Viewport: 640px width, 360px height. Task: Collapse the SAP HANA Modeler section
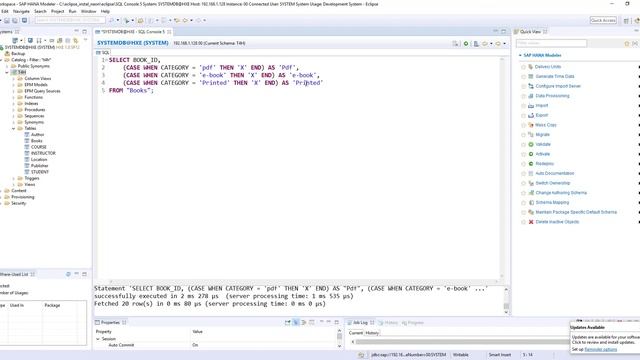coord(520,55)
